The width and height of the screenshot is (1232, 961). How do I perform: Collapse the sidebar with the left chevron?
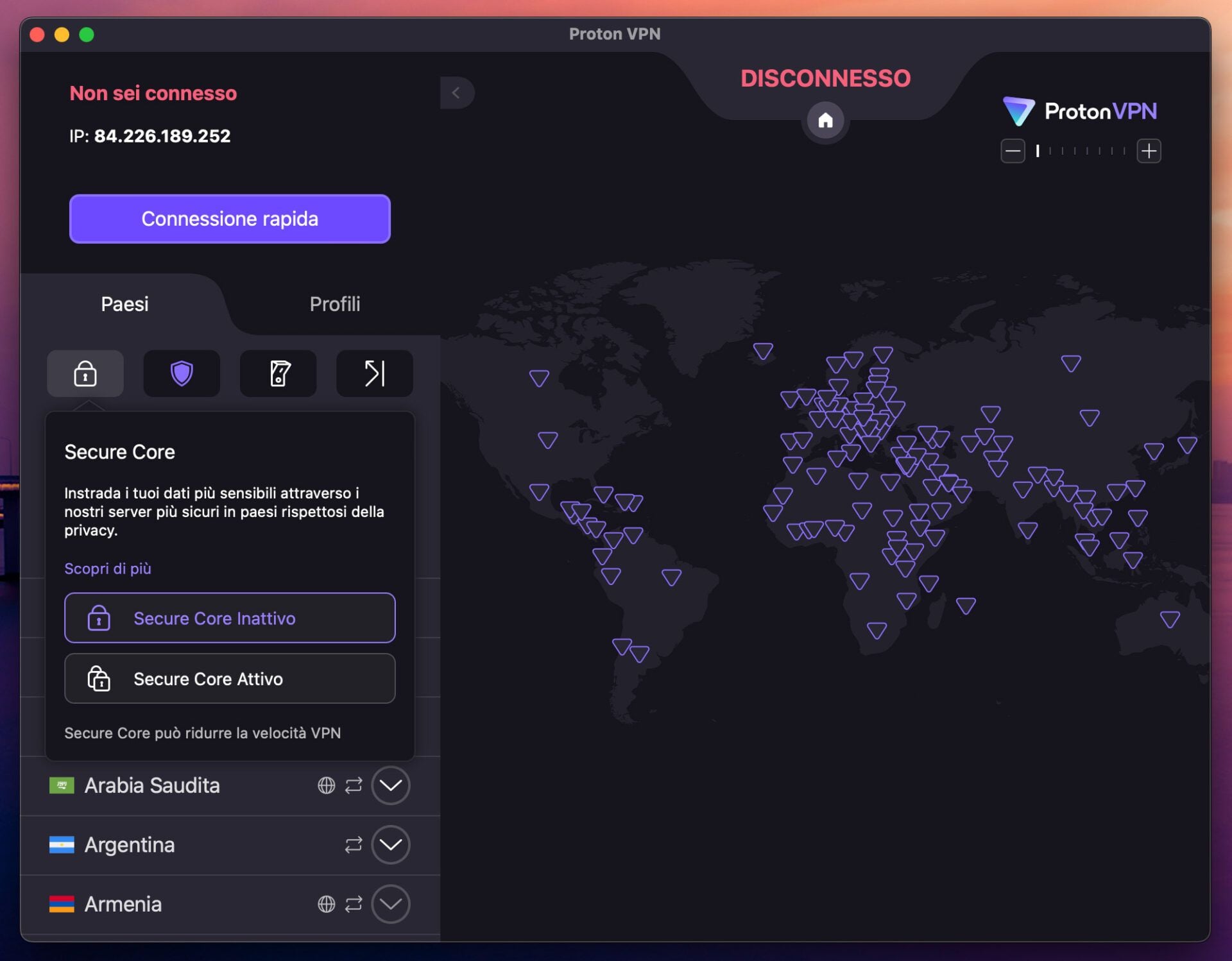coord(457,93)
